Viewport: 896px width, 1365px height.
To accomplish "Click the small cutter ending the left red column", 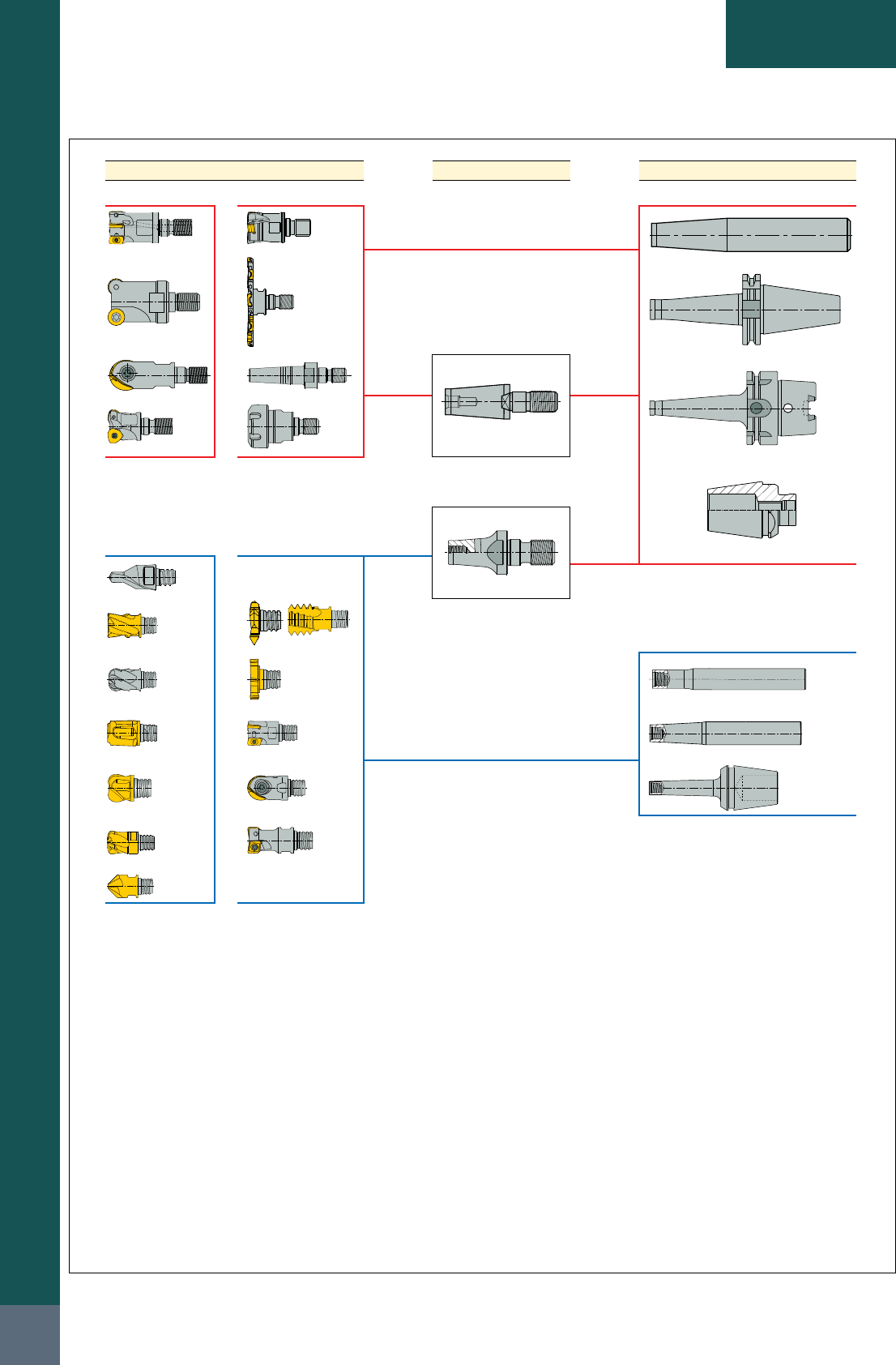I will [x=140, y=426].
